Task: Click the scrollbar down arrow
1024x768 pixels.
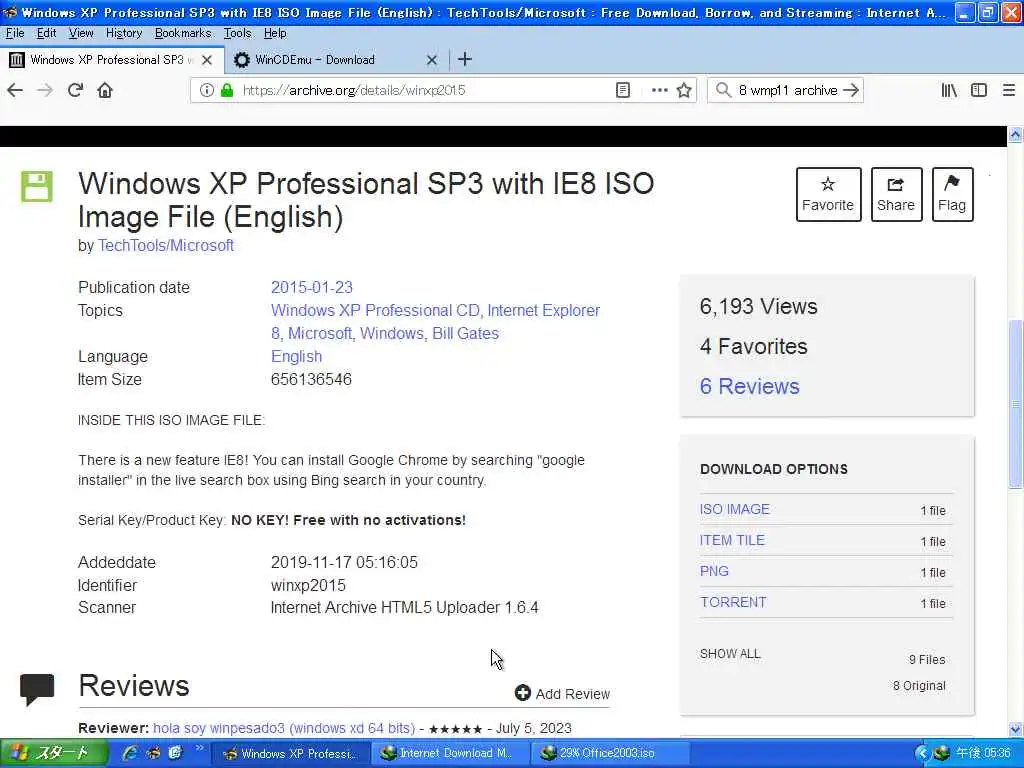Action: point(1015,729)
